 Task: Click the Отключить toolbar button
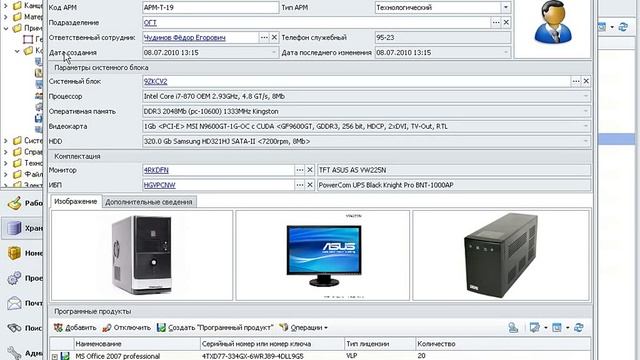(x=126, y=328)
